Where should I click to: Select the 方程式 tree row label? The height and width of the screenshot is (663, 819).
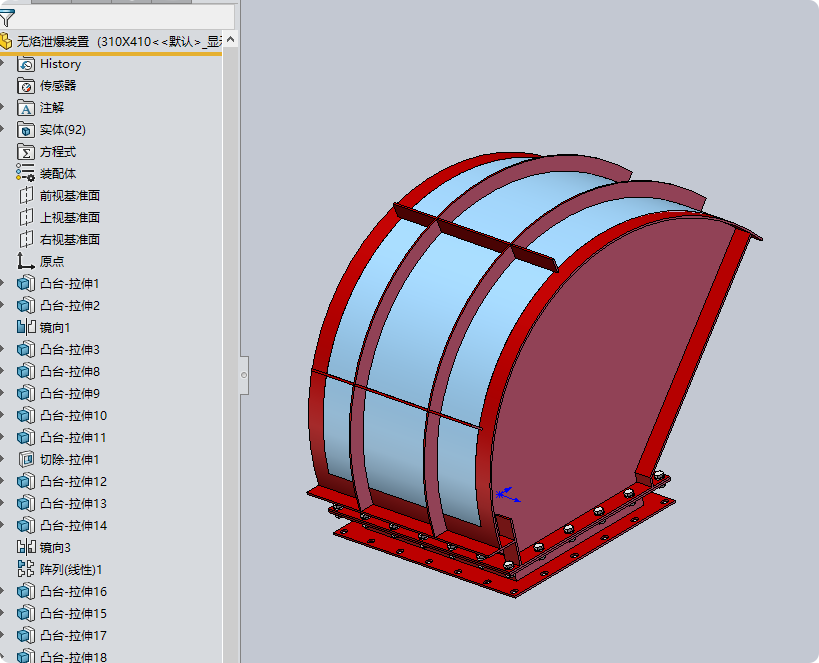click(x=58, y=152)
